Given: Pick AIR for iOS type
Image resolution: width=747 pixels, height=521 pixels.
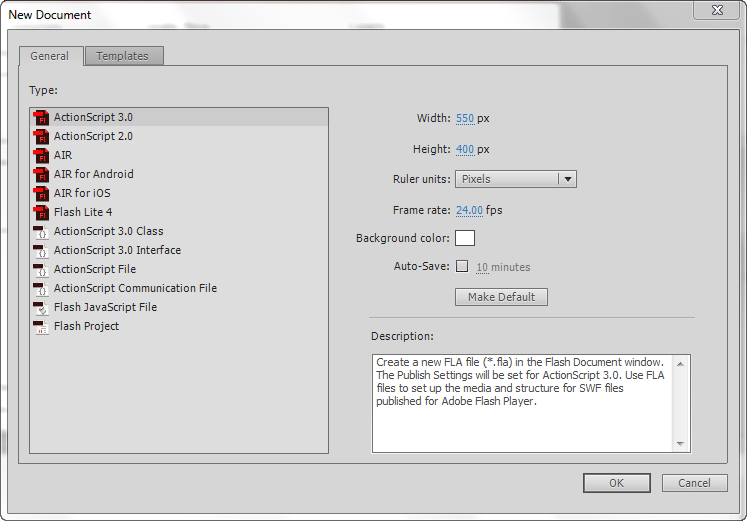Looking at the screenshot, I should click(x=179, y=193).
